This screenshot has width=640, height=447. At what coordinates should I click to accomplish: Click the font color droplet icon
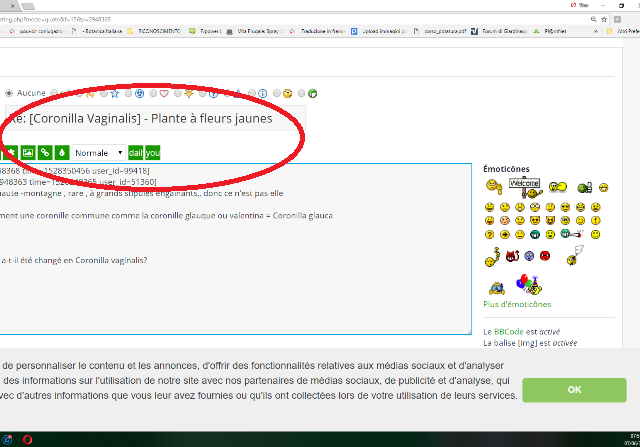tap(62, 153)
